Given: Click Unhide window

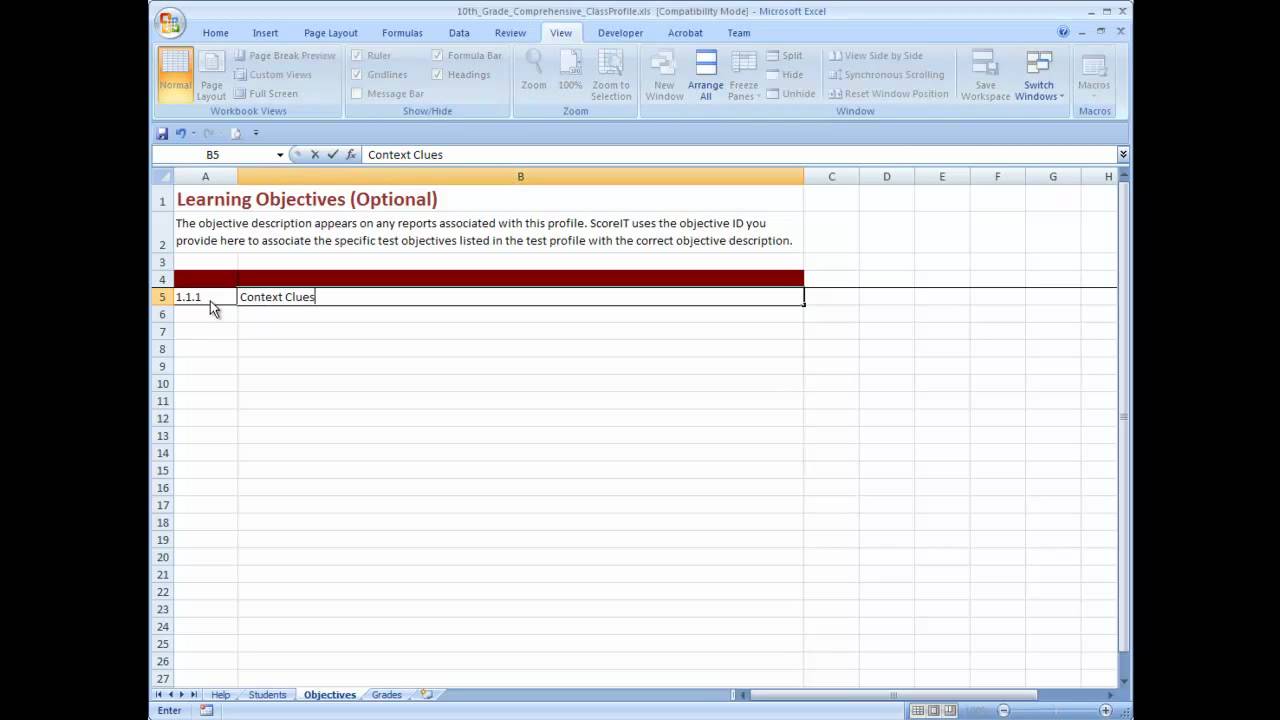Looking at the screenshot, I should [x=791, y=94].
